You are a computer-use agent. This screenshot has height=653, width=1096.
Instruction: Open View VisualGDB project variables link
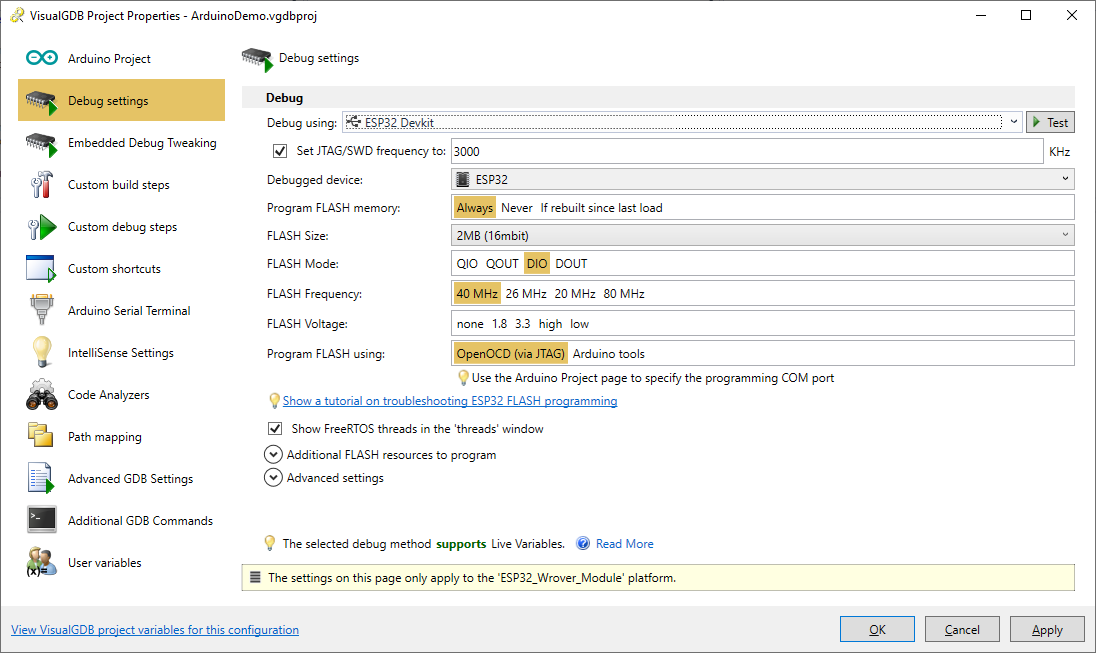pyautogui.click(x=154, y=629)
